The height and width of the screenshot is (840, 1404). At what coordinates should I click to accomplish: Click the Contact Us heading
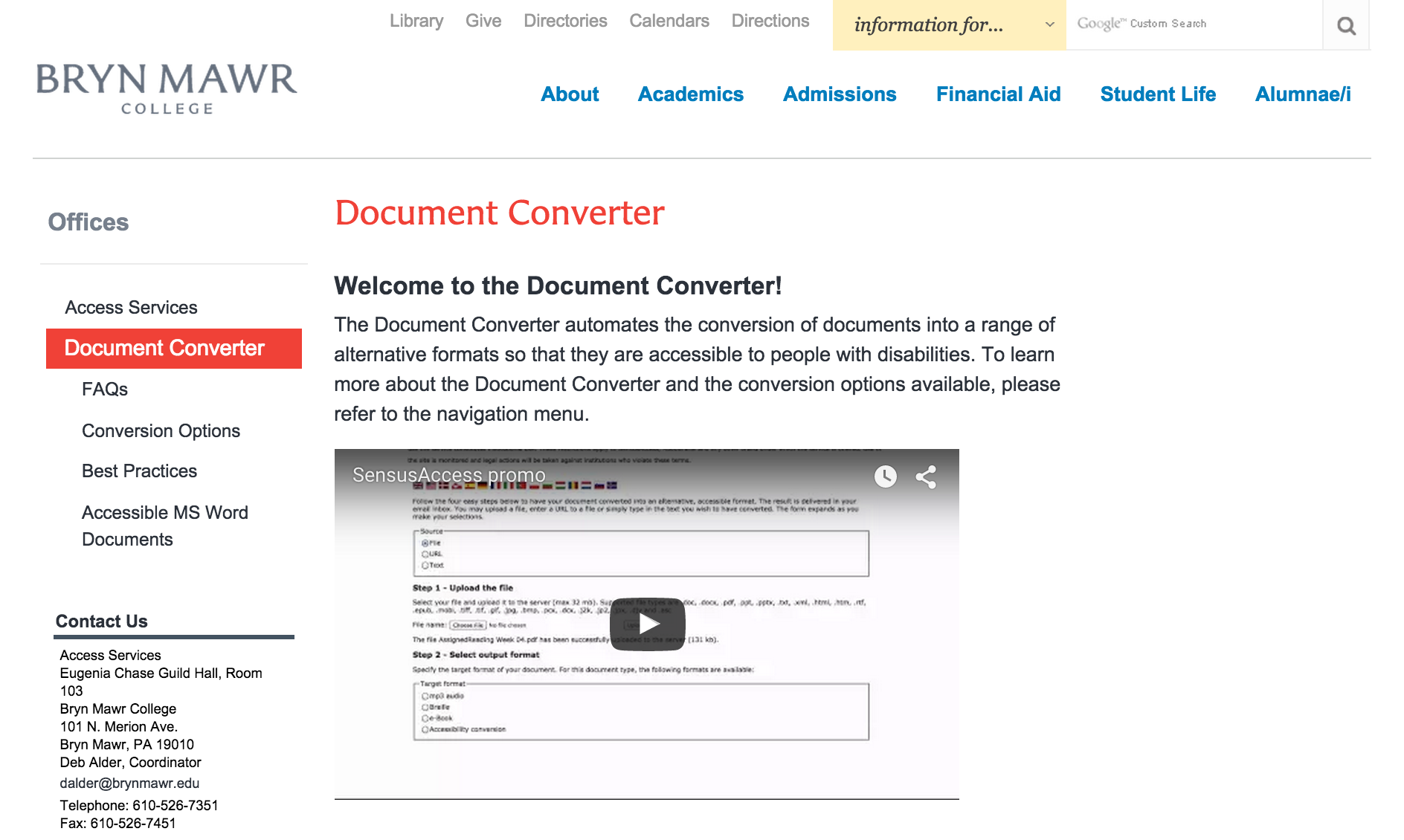[102, 621]
